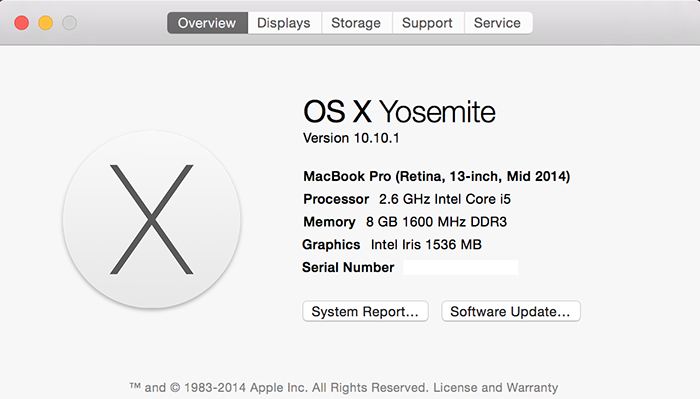Close the About This Mac window

21,23
